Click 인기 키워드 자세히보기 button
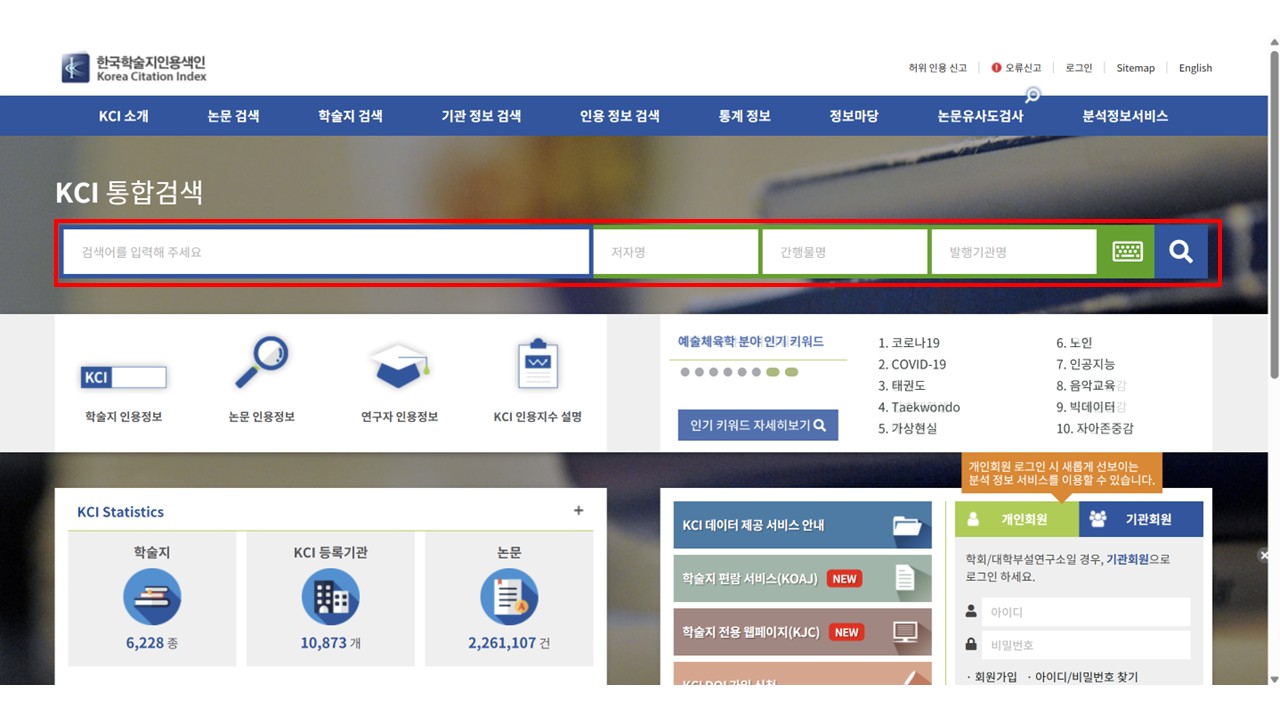Screen dimensions: 1280x720 (758, 425)
